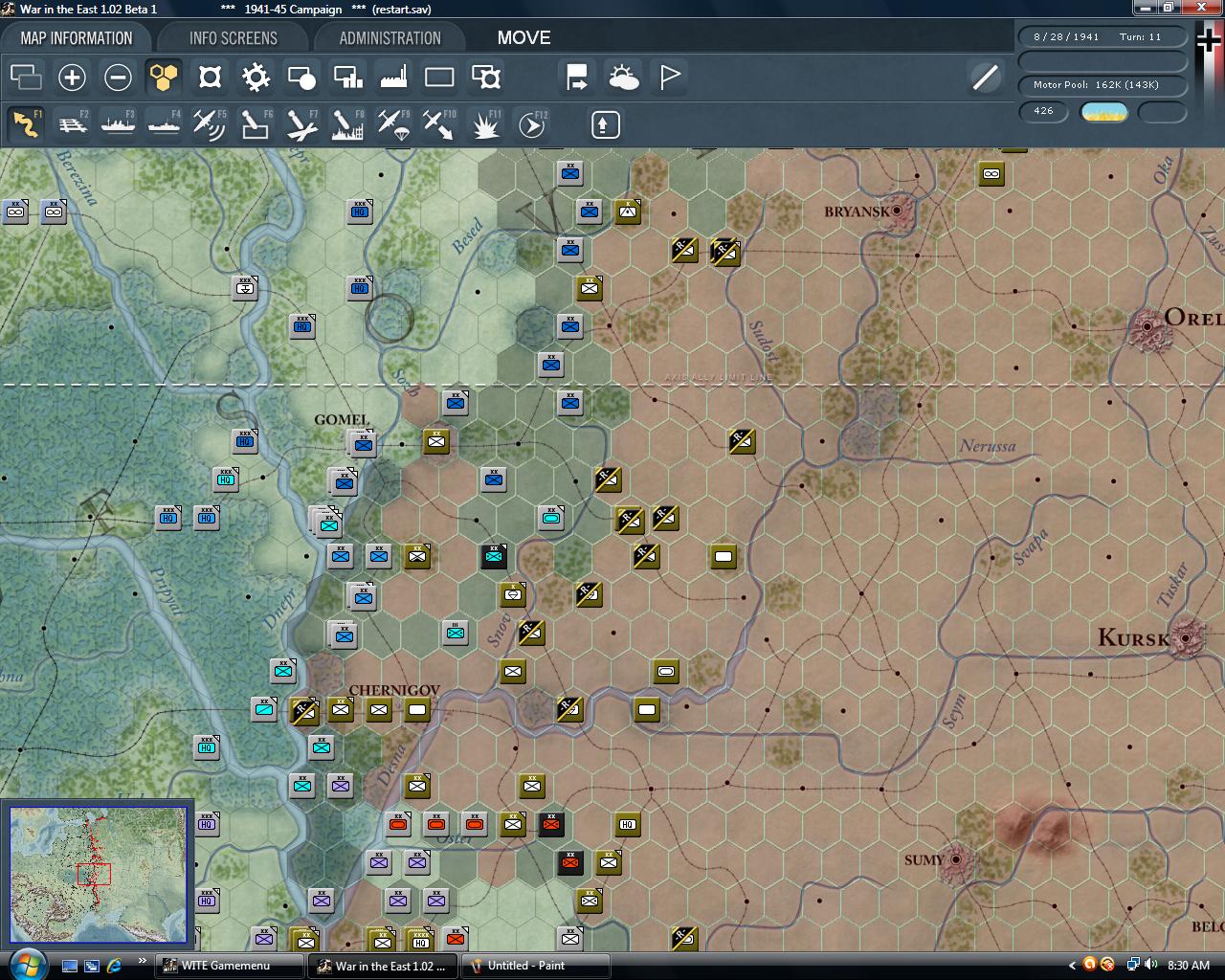Click the sky-and-field weather indicator
The height and width of the screenshot is (980, 1225).
pos(1104,112)
